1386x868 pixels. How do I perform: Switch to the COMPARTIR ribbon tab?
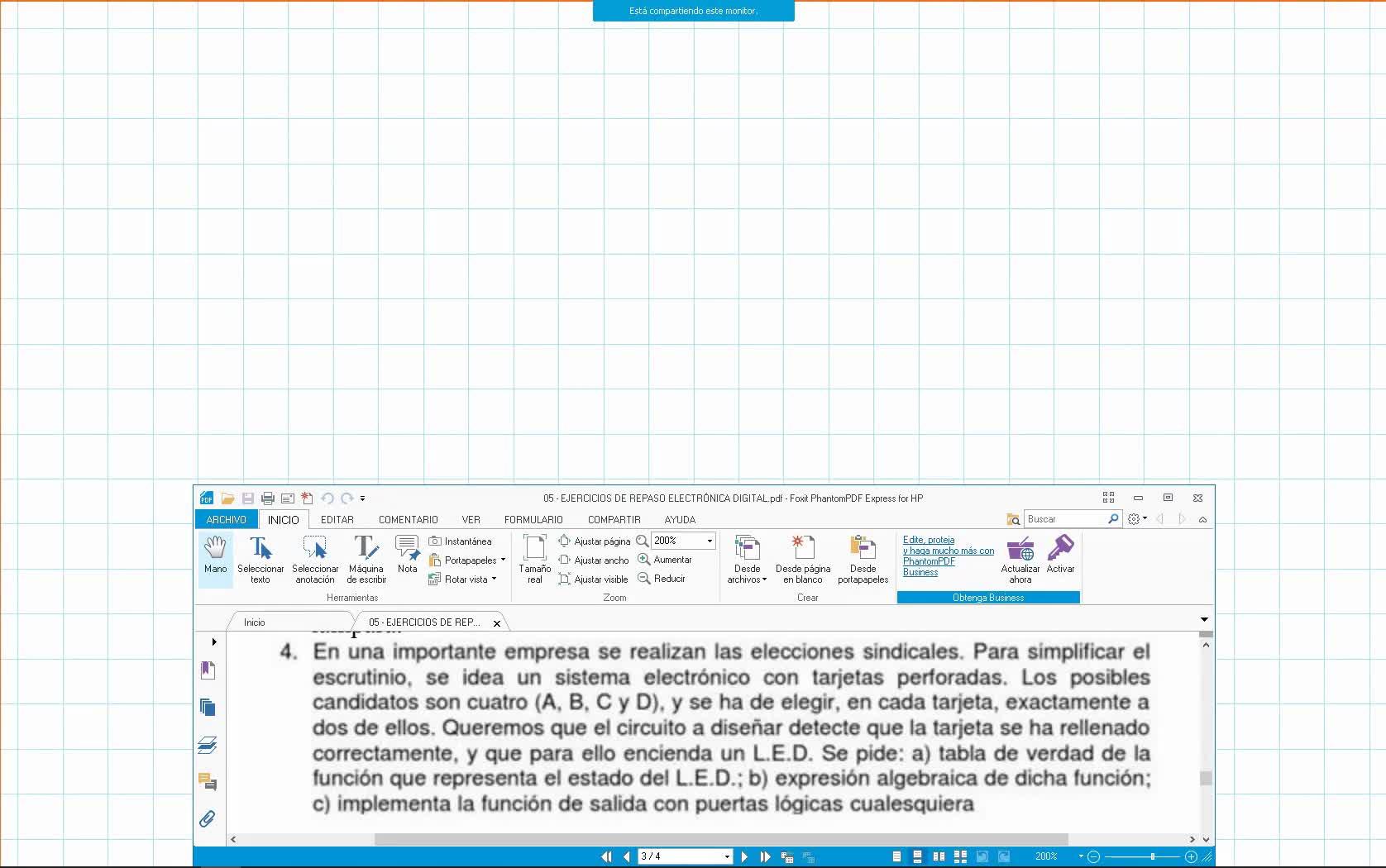(614, 520)
